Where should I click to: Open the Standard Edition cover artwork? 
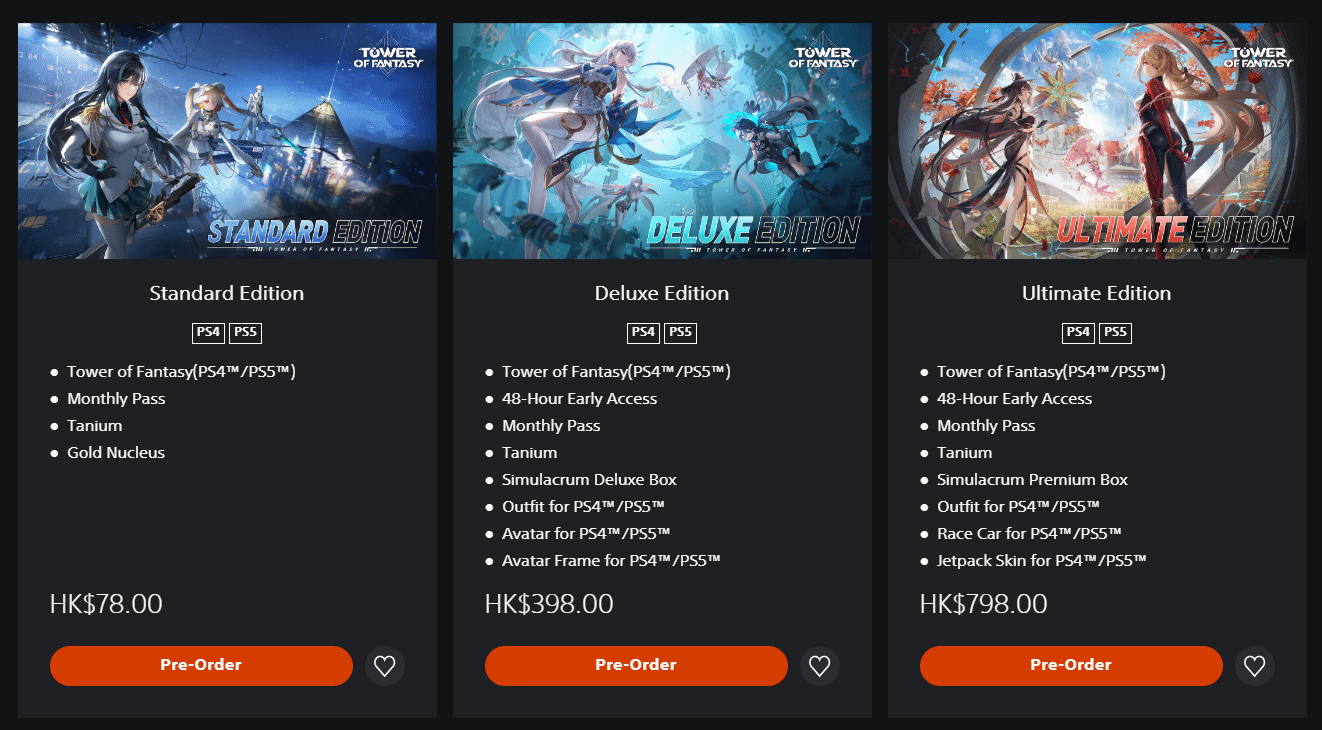(227, 141)
